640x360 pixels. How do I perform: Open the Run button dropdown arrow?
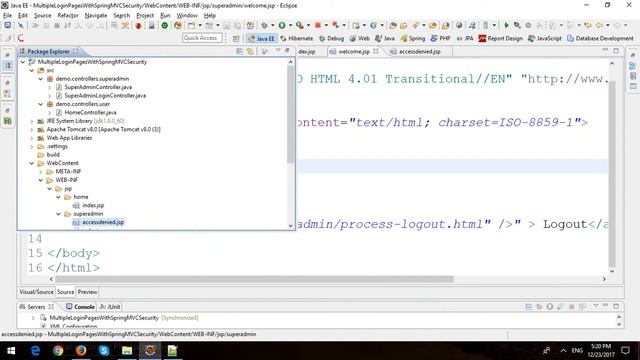(x=290, y=25)
